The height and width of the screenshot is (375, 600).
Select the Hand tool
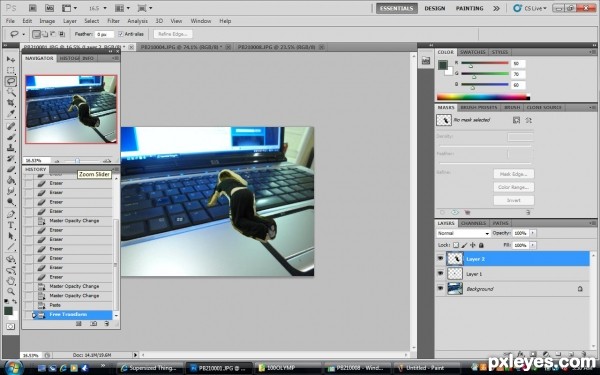(11, 281)
